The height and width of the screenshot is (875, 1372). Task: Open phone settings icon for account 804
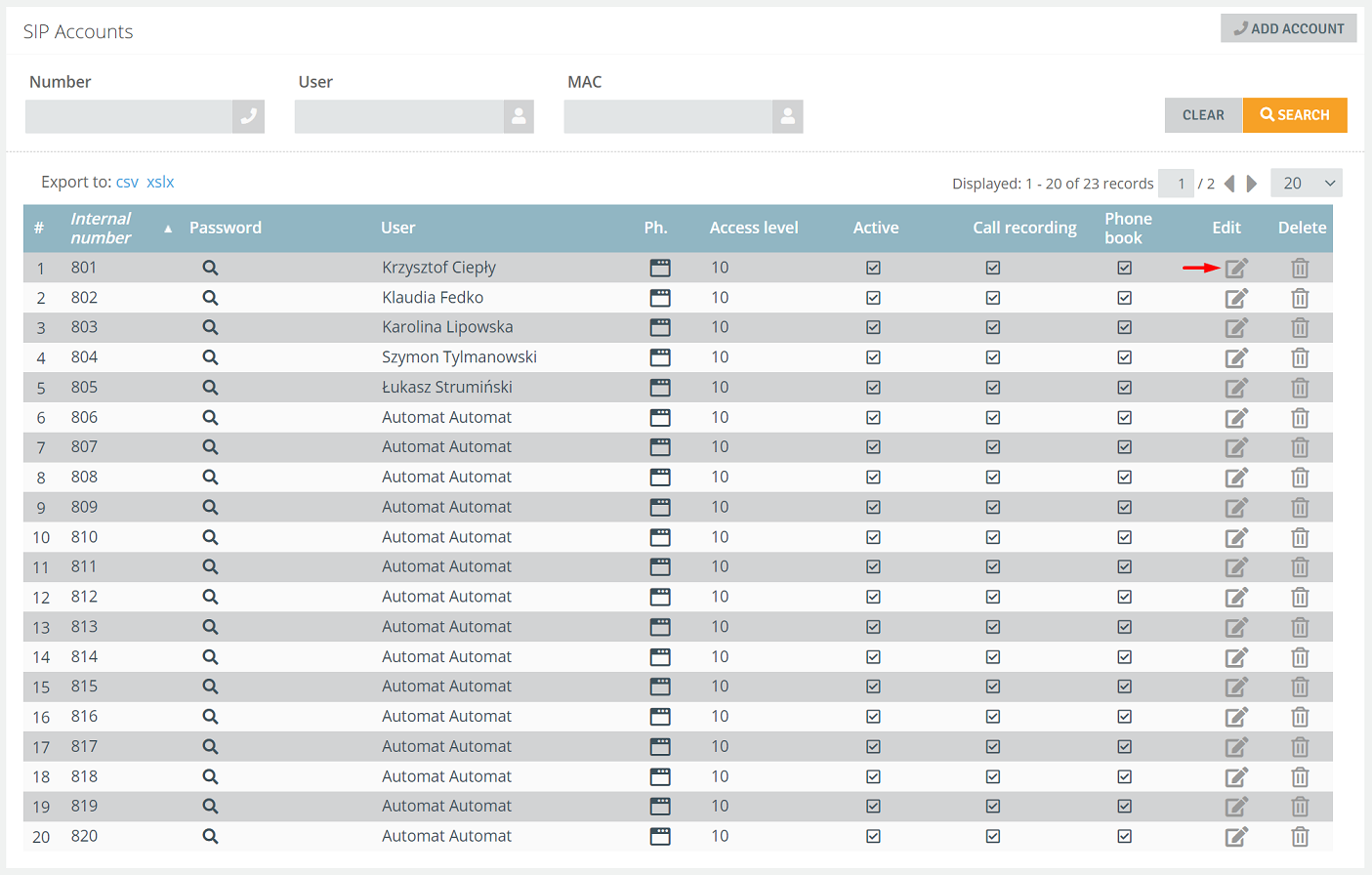(x=660, y=357)
